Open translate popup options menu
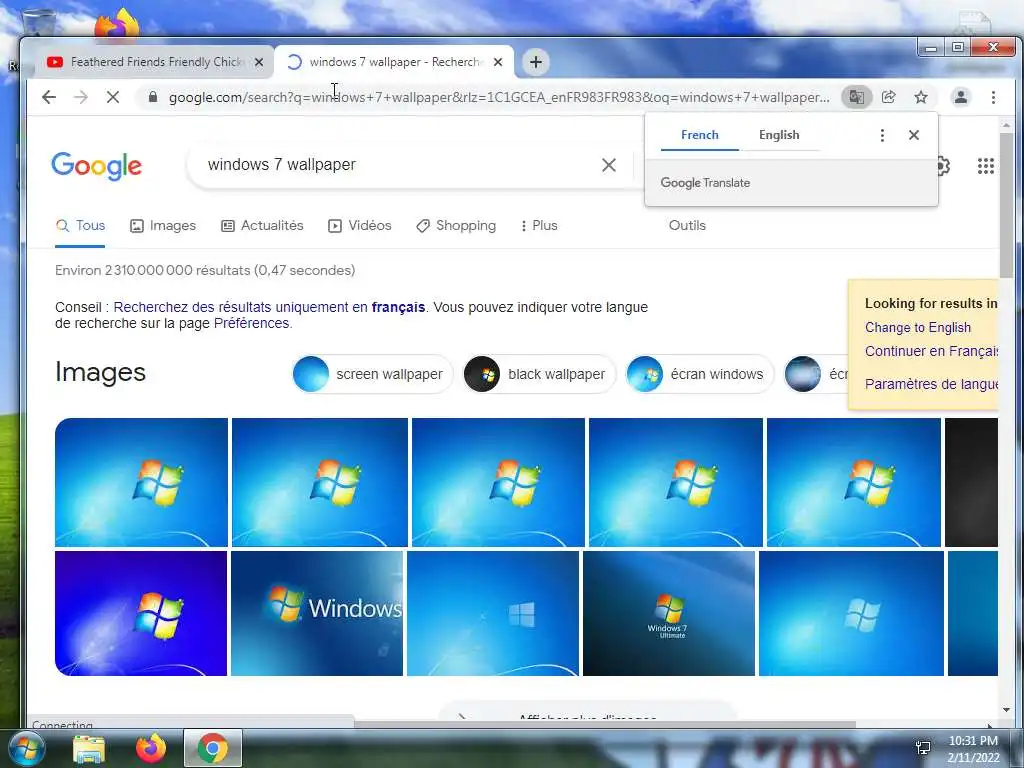This screenshot has width=1024, height=768. (882, 135)
